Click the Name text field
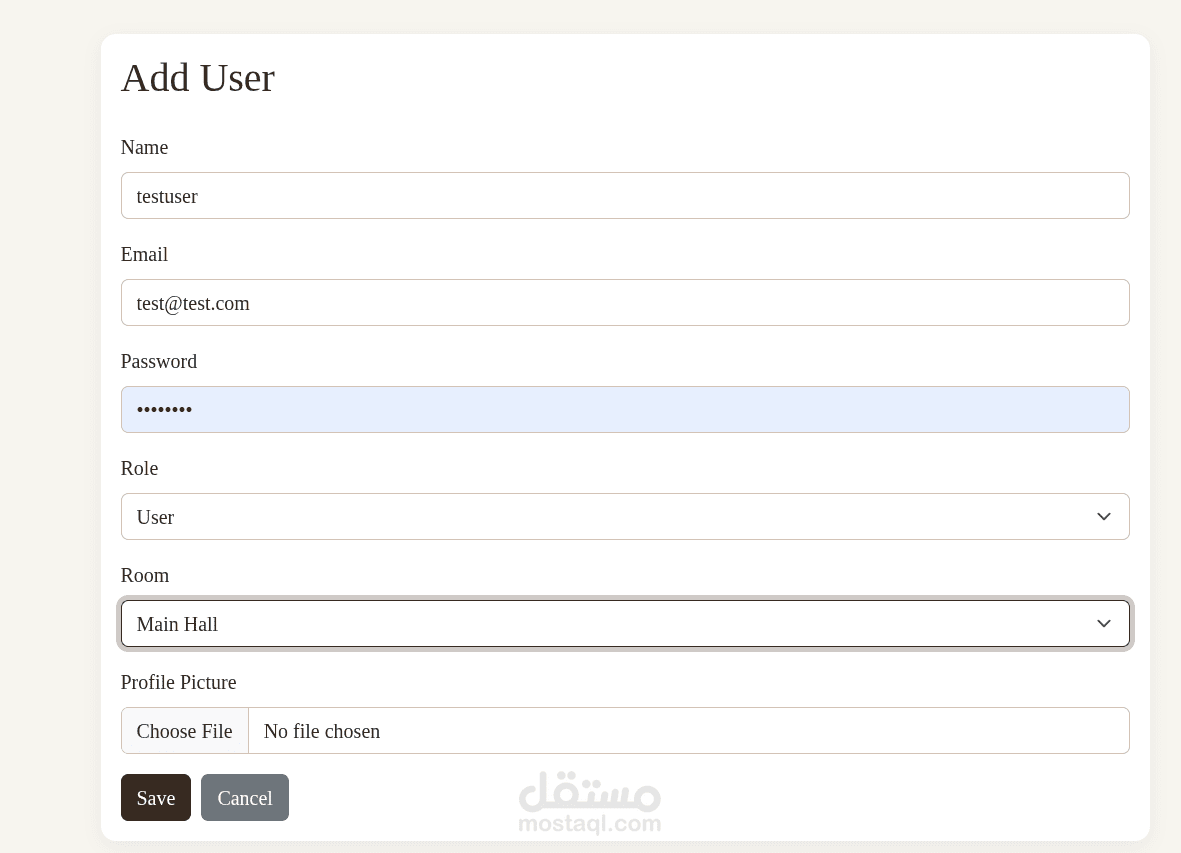The width and height of the screenshot is (1181, 853). pos(625,196)
